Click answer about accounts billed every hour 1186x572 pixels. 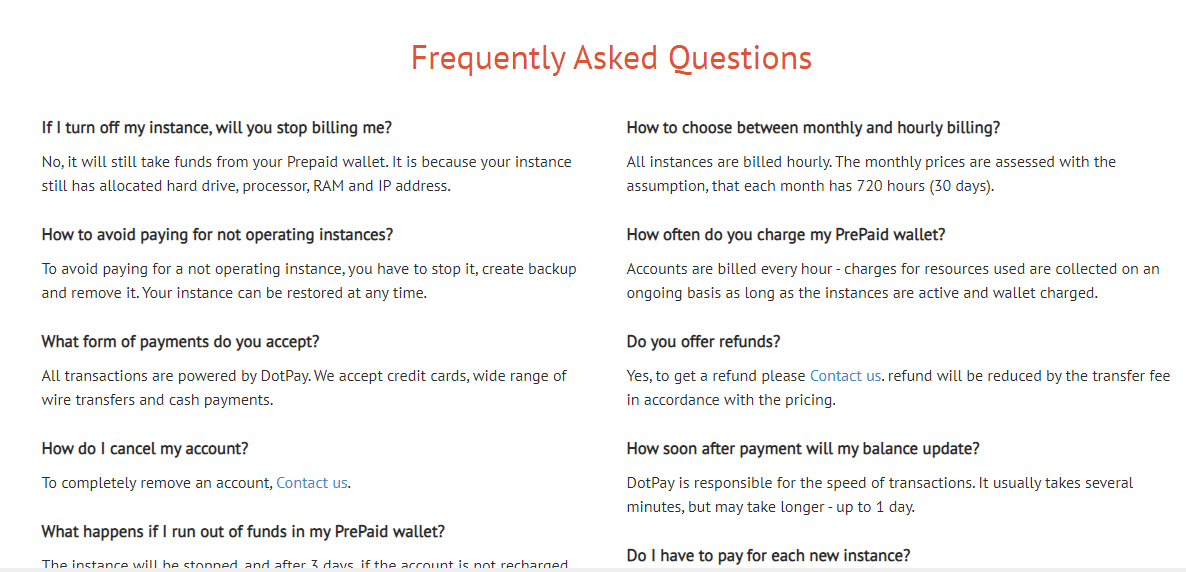click(x=893, y=281)
